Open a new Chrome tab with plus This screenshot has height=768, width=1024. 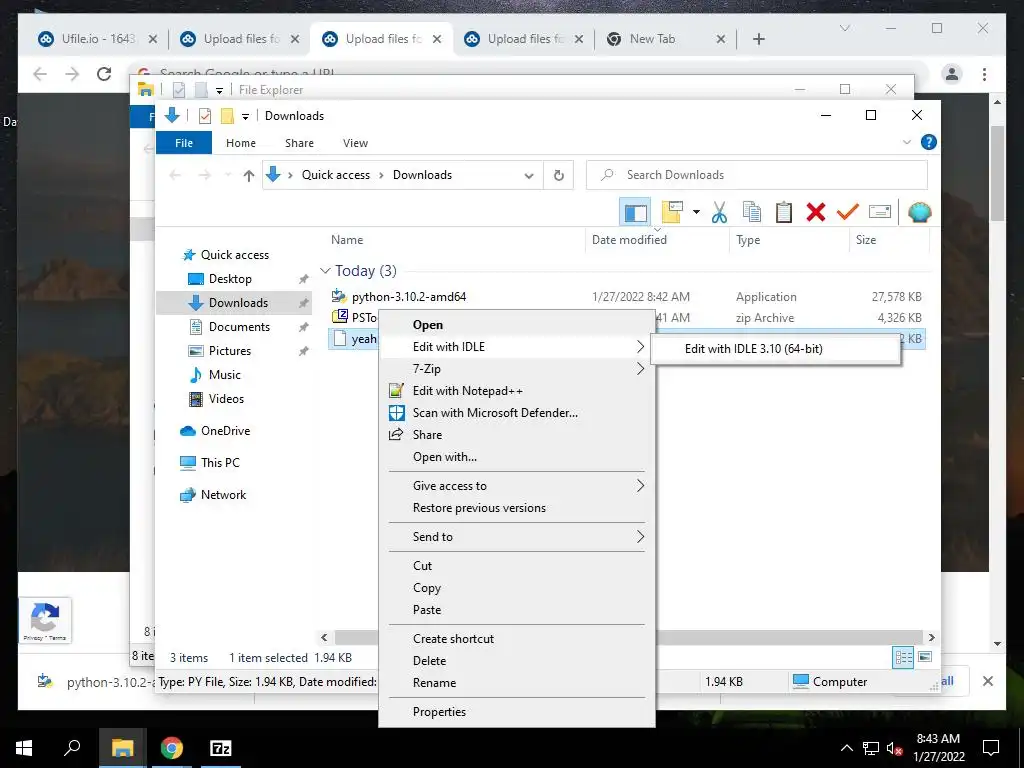[758, 39]
